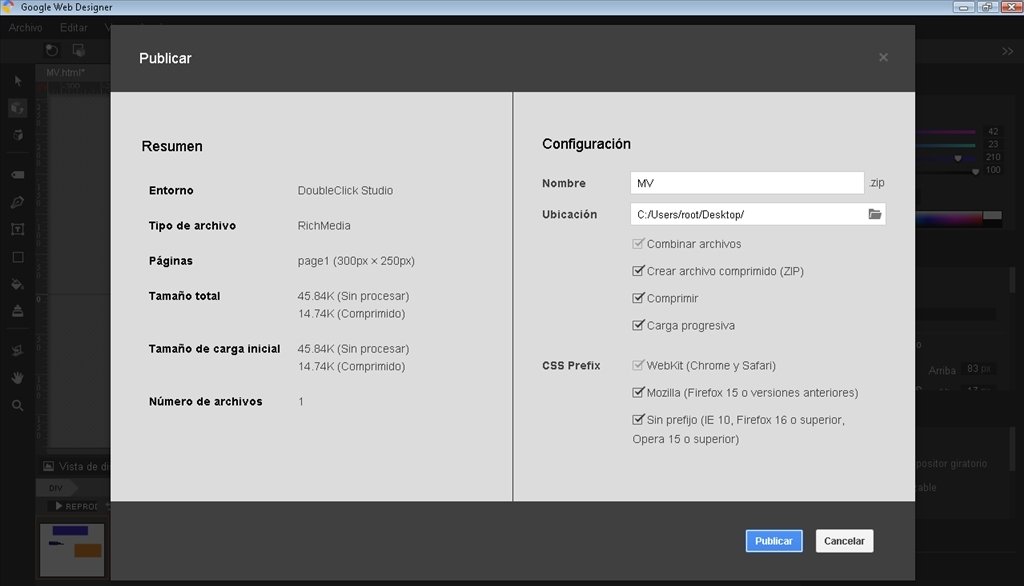Open the Archivo menu
This screenshot has height=586, width=1024.
click(25, 27)
